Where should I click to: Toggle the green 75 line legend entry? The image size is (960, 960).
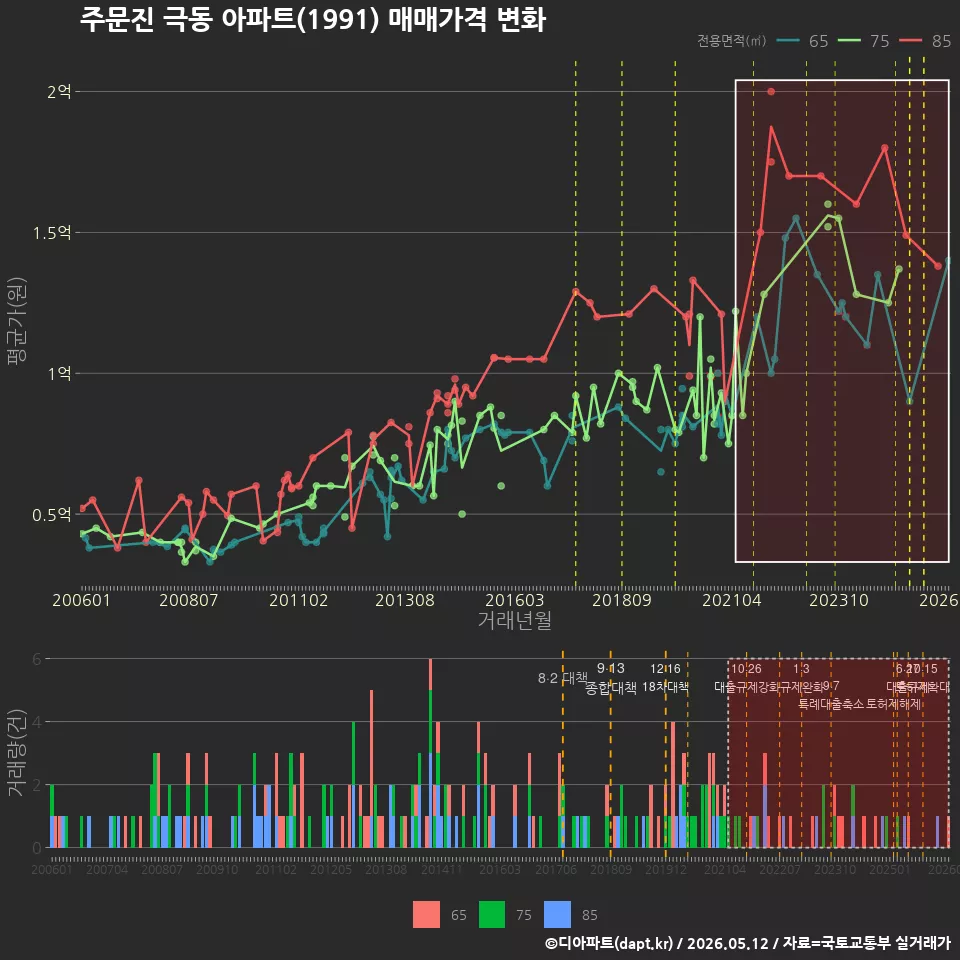click(x=863, y=41)
